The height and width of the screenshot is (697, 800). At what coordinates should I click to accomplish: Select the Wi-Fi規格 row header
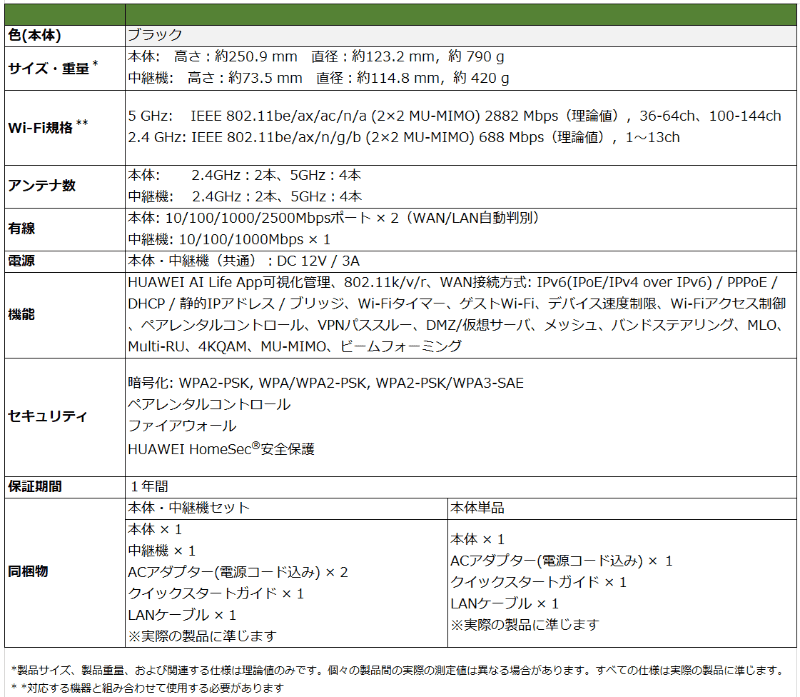coord(48,127)
